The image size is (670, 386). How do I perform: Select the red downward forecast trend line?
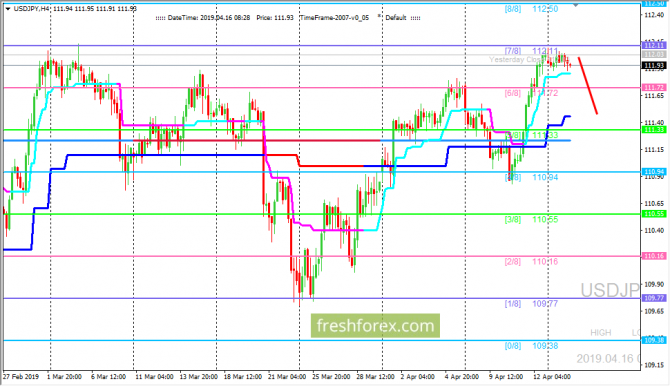(x=588, y=85)
